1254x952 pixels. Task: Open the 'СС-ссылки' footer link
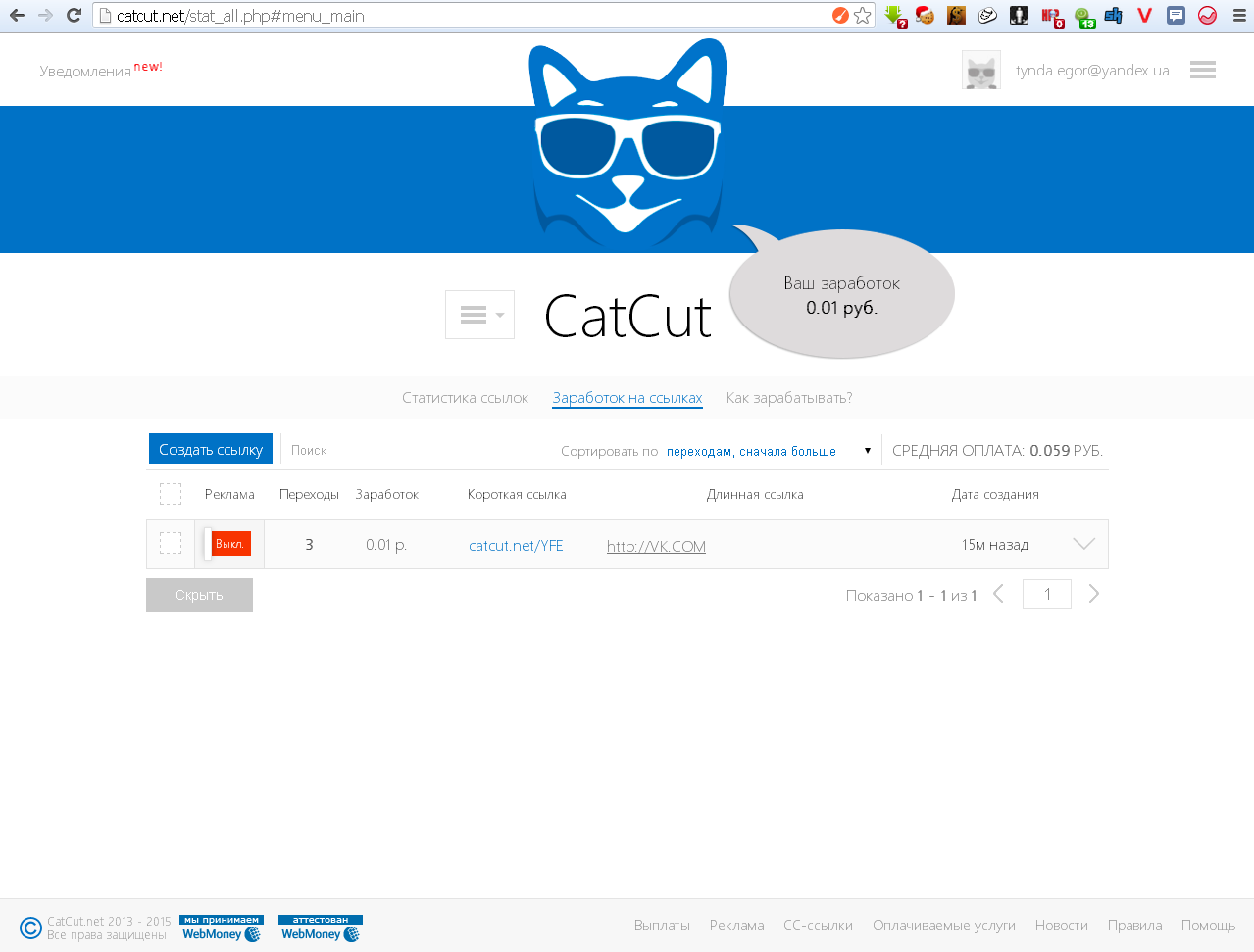point(818,926)
